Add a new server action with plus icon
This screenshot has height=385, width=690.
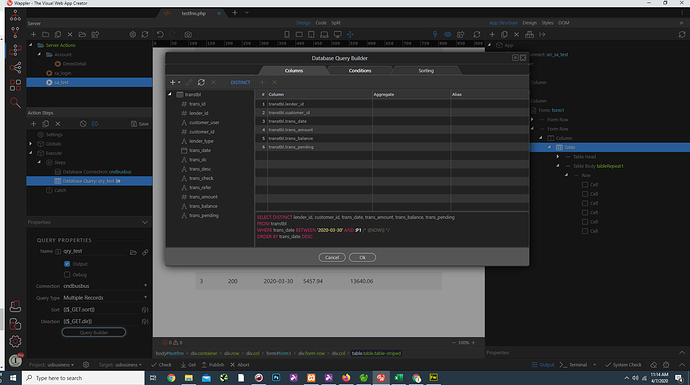(33, 34)
